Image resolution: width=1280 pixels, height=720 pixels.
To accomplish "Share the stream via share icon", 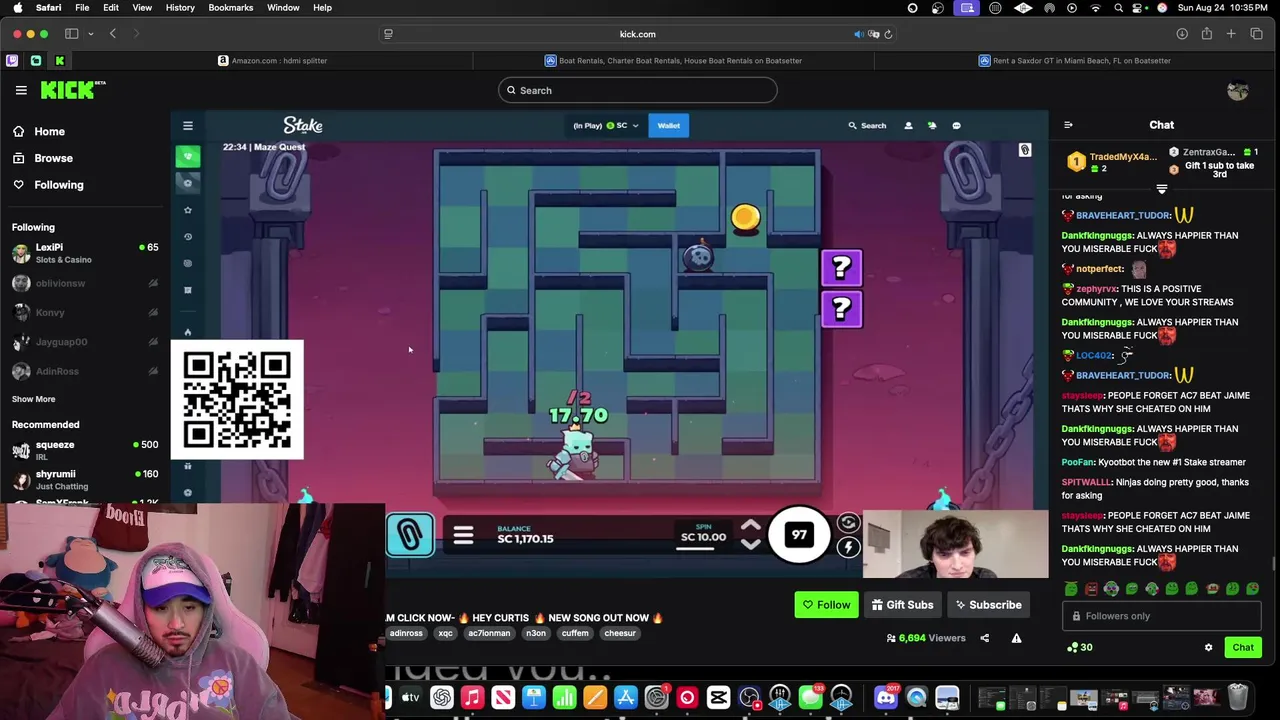I will [984, 638].
